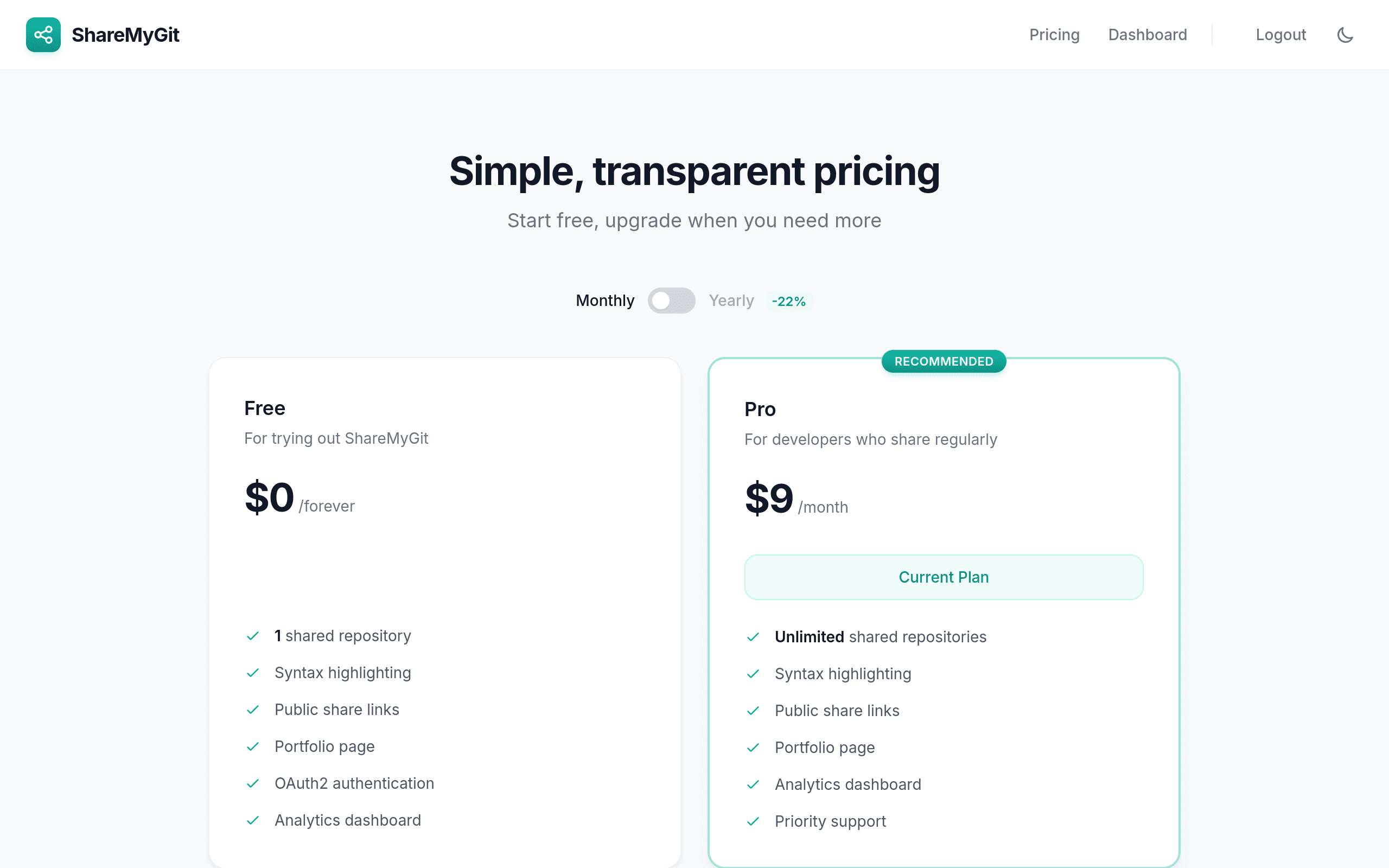Select the Monthly billing label
The image size is (1389, 868).
tap(605, 301)
